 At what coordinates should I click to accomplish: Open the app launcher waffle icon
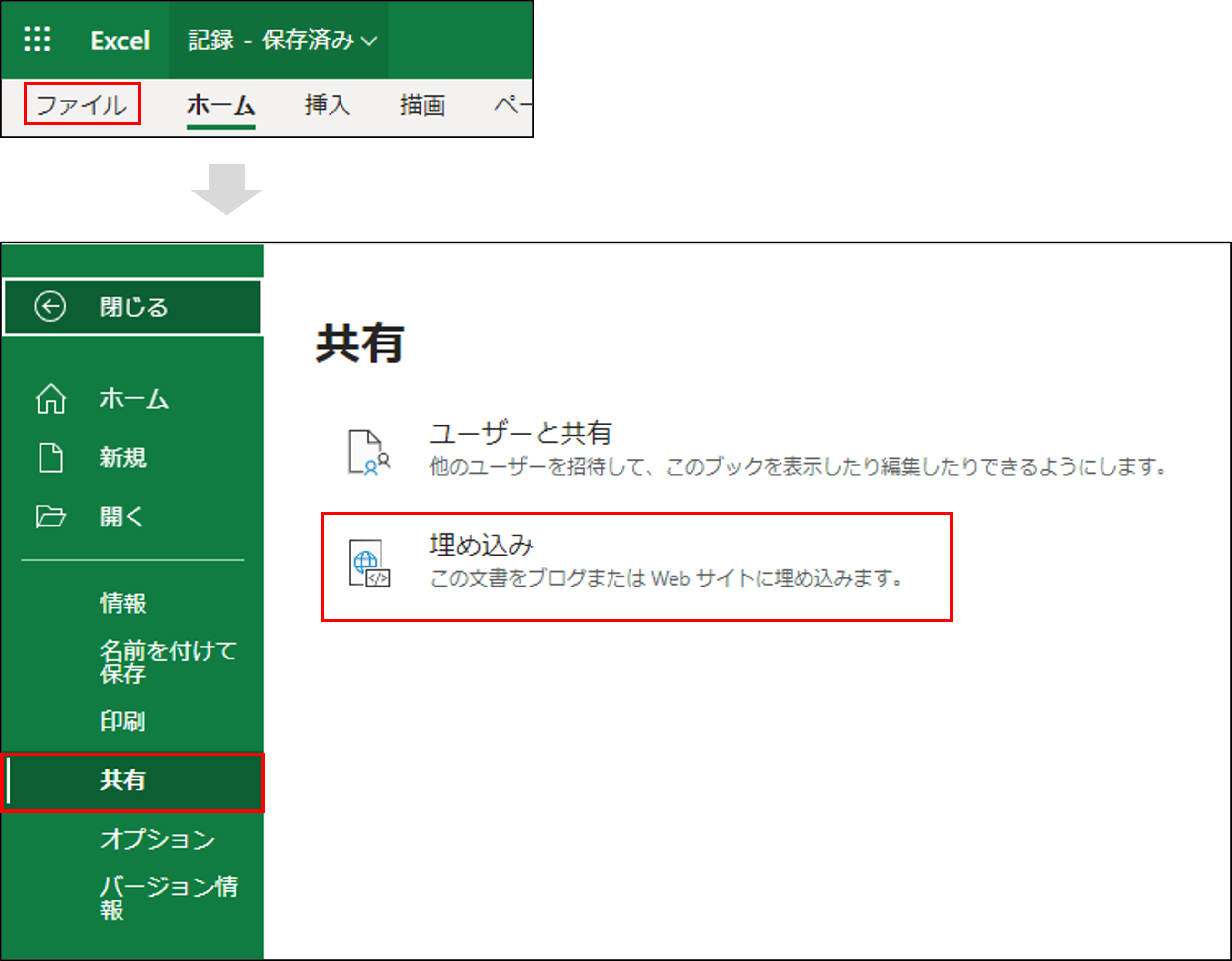(37, 40)
